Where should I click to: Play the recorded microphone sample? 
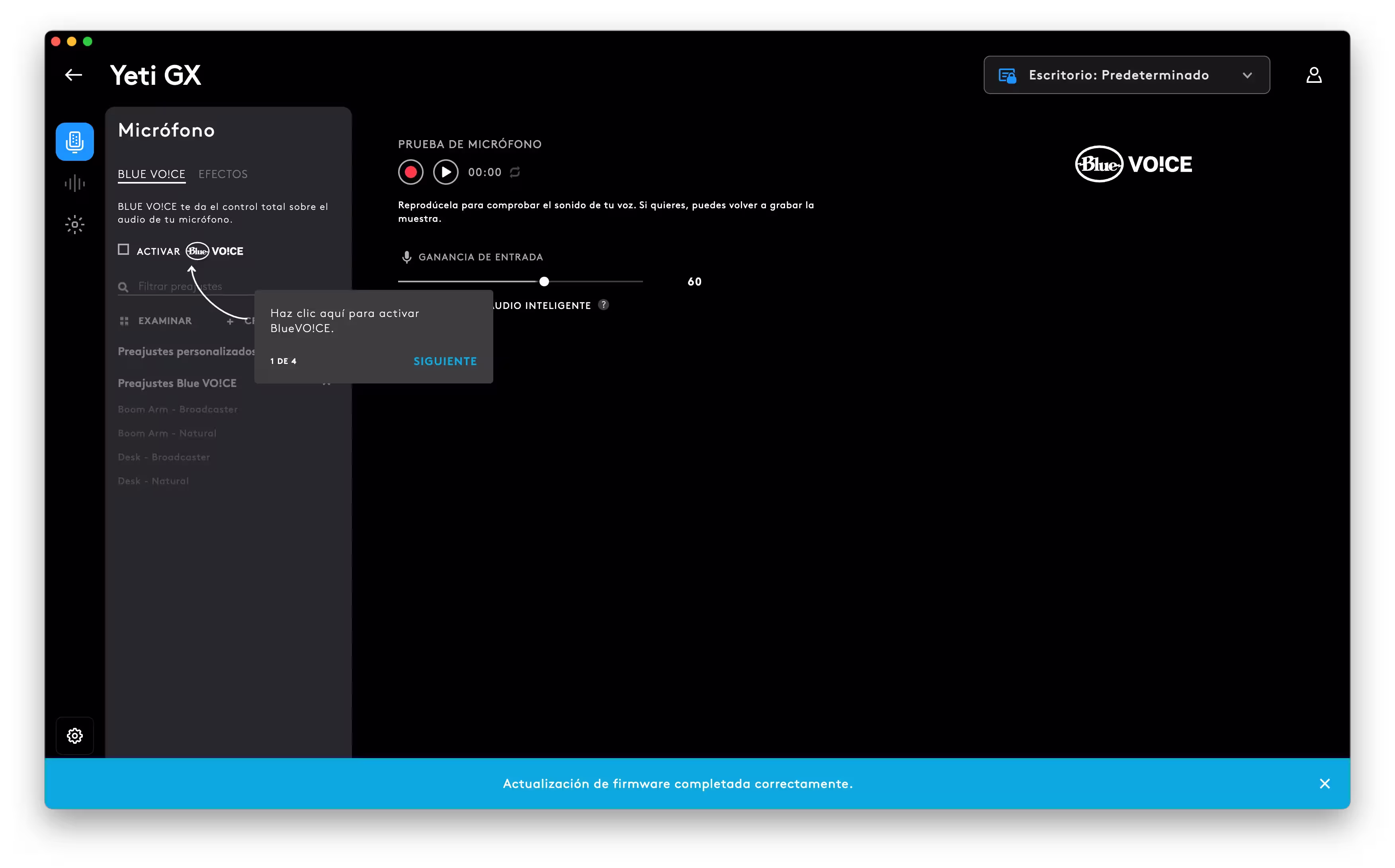(446, 172)
